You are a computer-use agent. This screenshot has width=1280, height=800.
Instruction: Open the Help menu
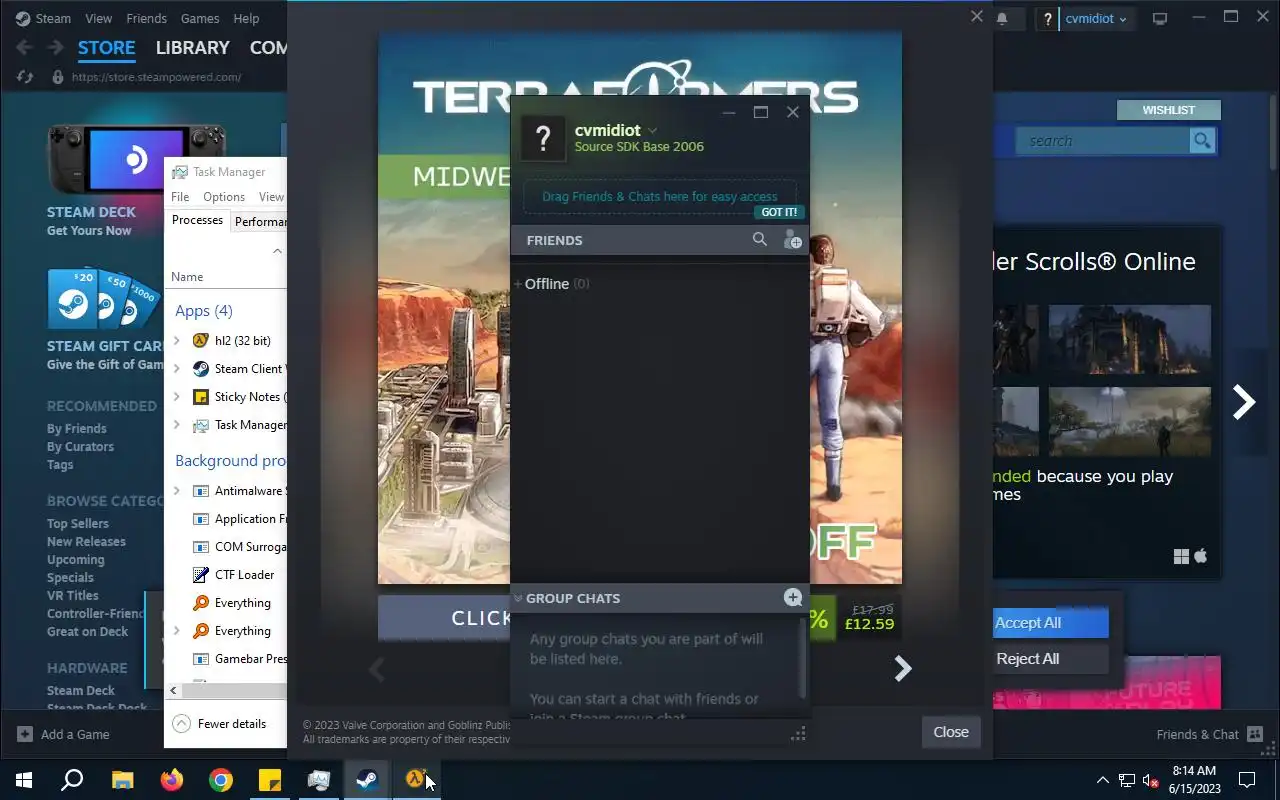[x=246, y=18]
